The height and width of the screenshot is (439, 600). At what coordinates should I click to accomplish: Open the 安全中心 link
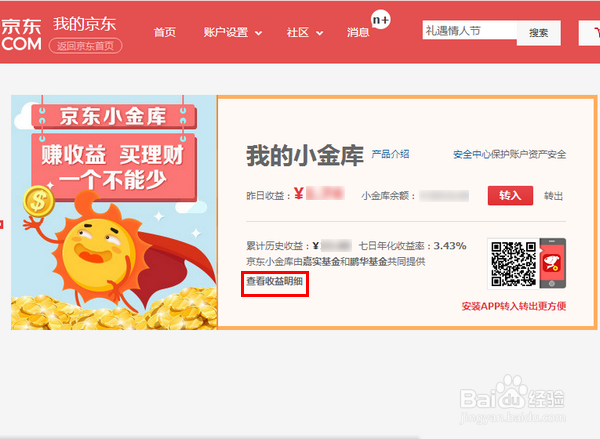[472, 155]
